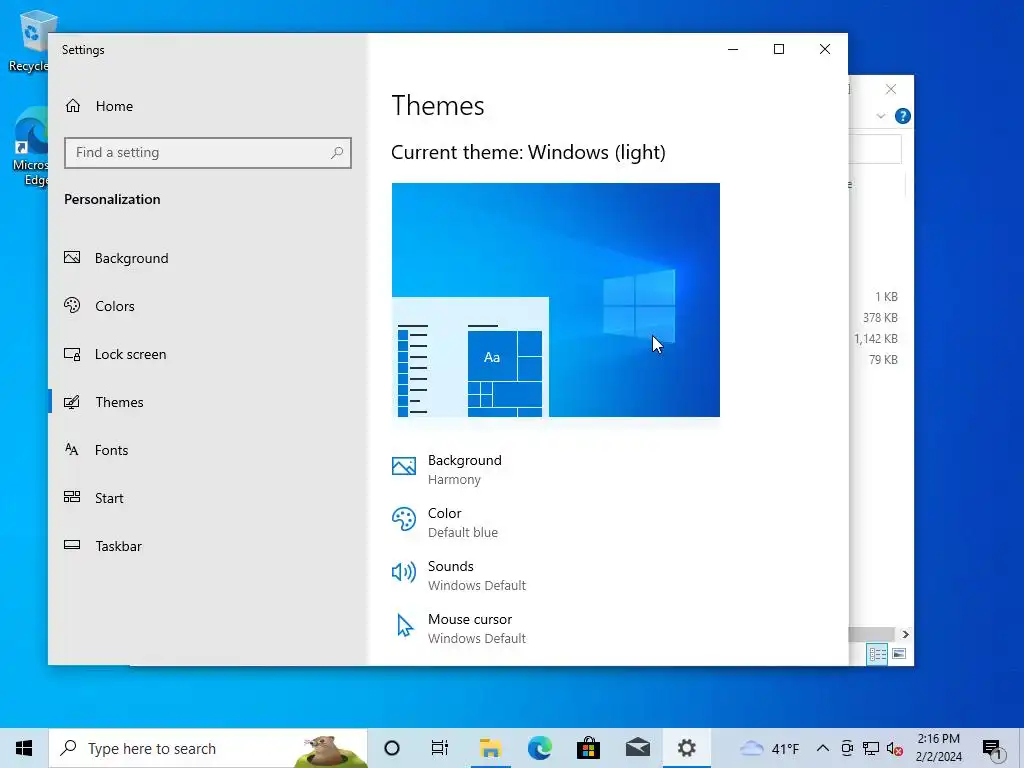
Task: Click the Sounds speaker icon in Themes
Action: click(404, 572)
